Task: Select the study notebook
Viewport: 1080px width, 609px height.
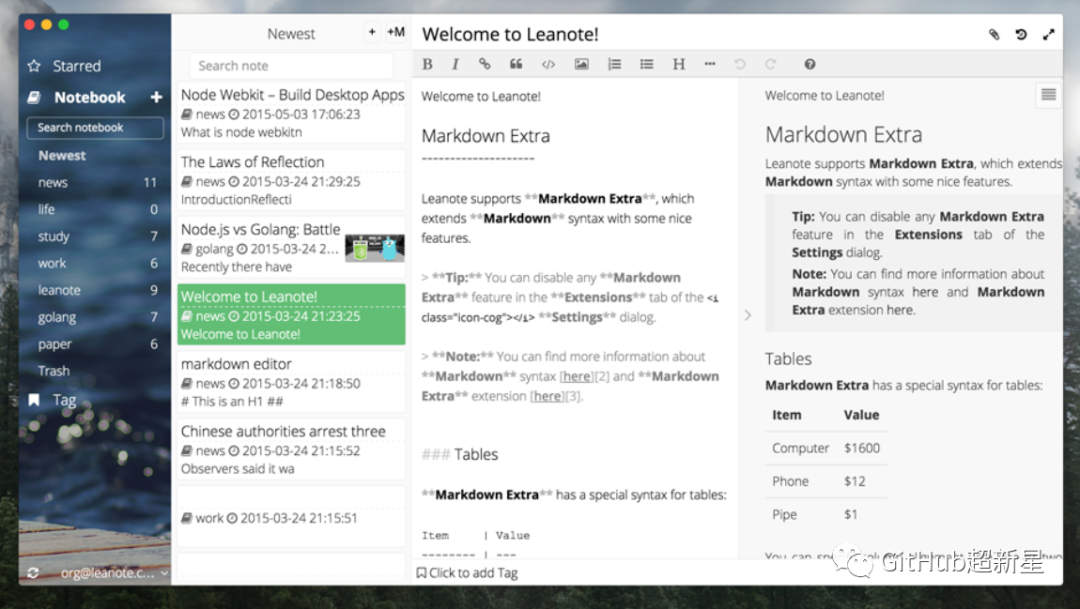Action: (x=95, y=236)
